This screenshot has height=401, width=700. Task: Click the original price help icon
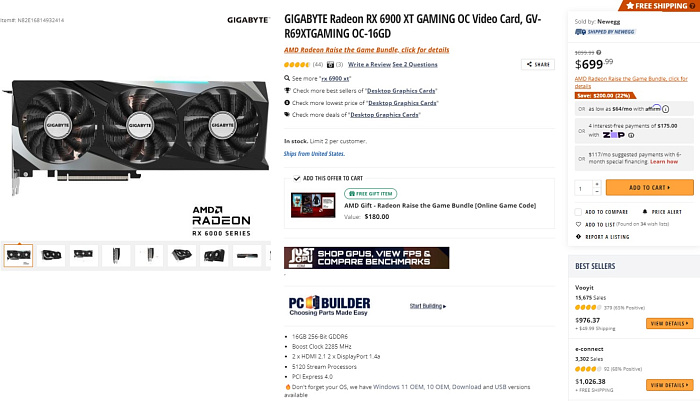(x=599, y=52)
